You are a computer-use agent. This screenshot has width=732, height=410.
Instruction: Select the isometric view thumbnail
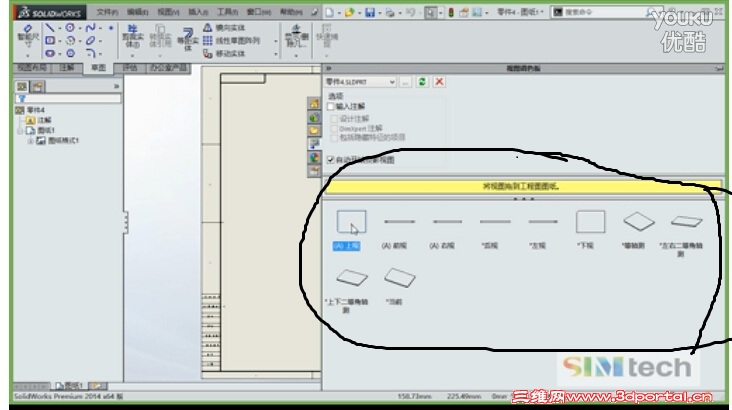click(639, 221)
